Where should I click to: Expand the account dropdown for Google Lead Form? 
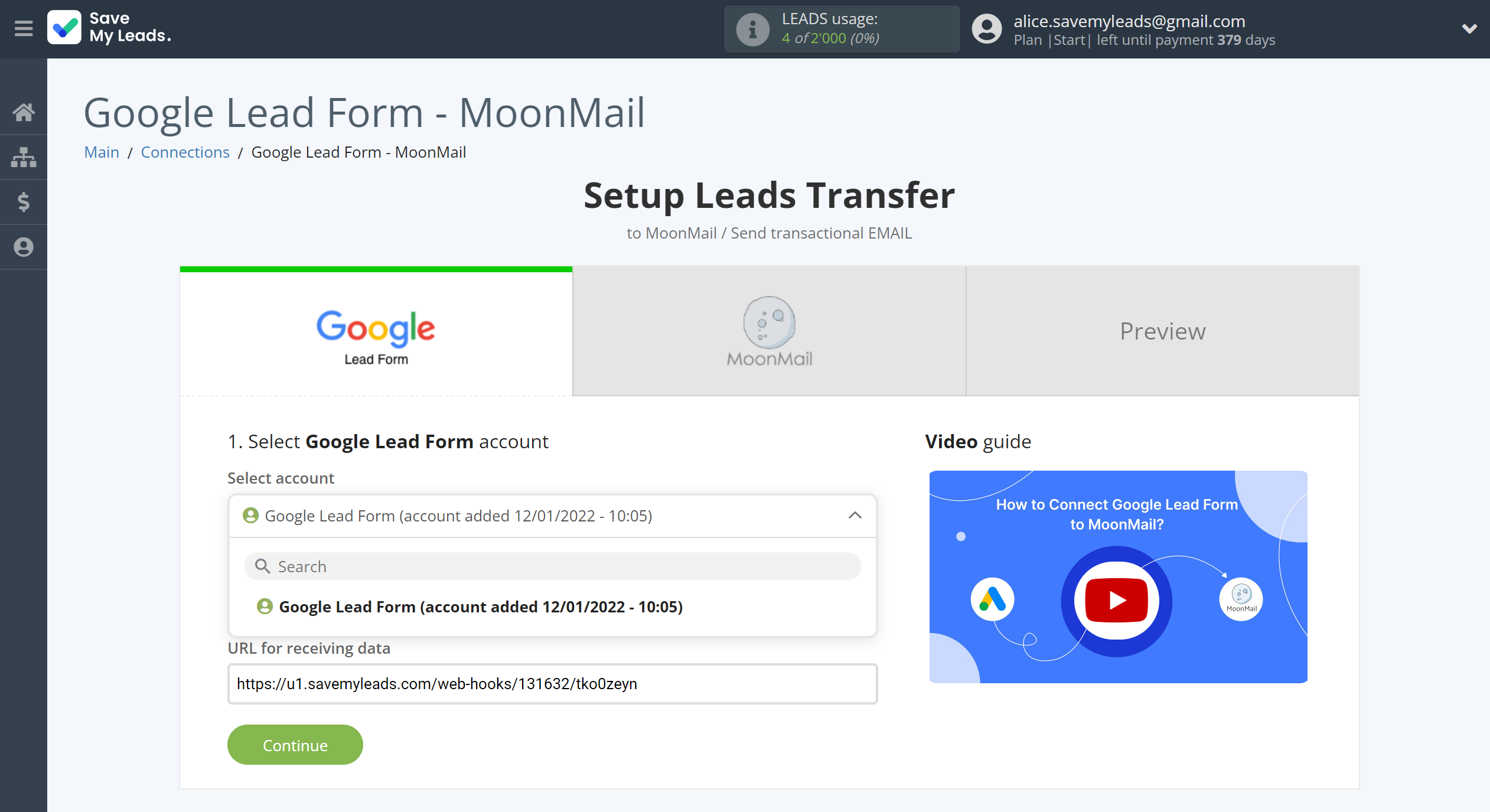(x=855, y=516)
